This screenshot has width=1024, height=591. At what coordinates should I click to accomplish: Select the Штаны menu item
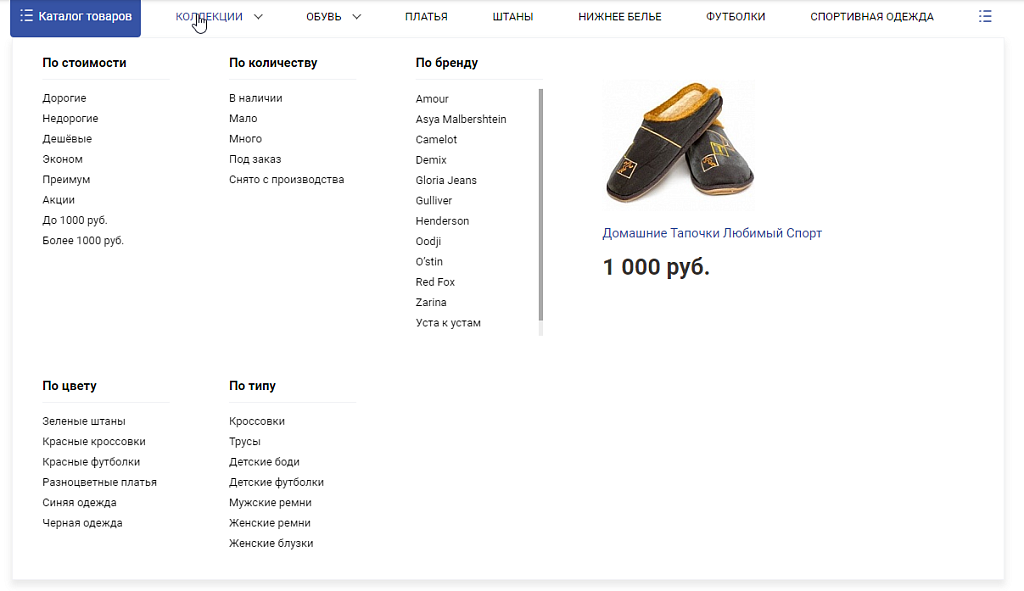[513, 17]
